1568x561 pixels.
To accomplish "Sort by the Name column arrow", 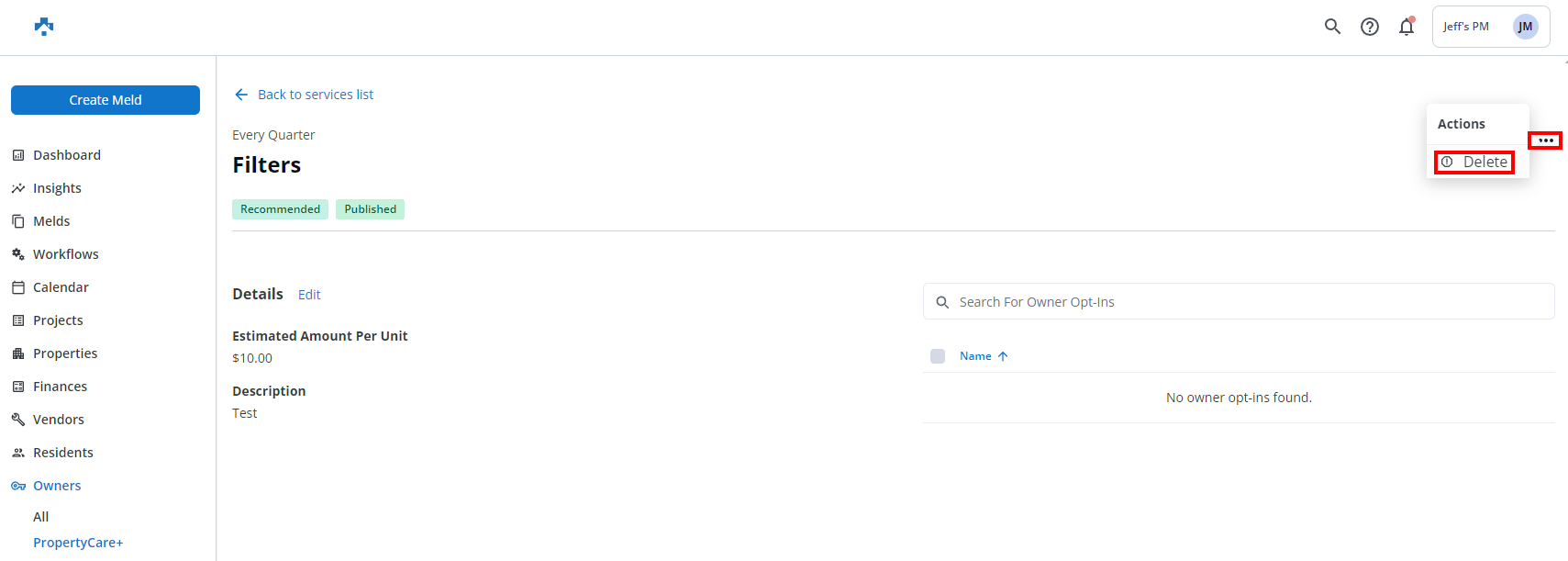I will click(1003, 356).
